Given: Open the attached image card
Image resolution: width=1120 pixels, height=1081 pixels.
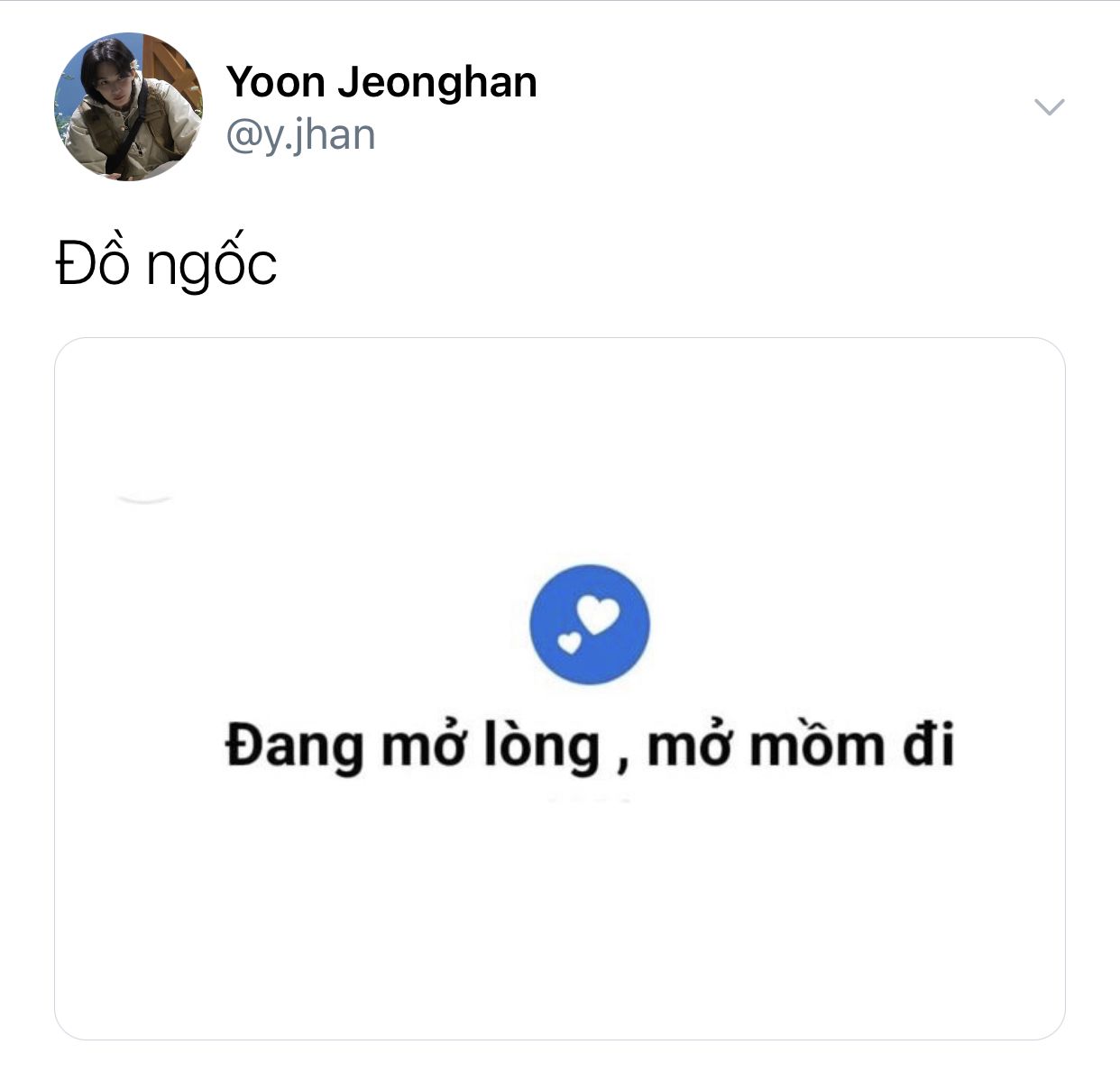Looking at the screenshot, I should 560,689.
